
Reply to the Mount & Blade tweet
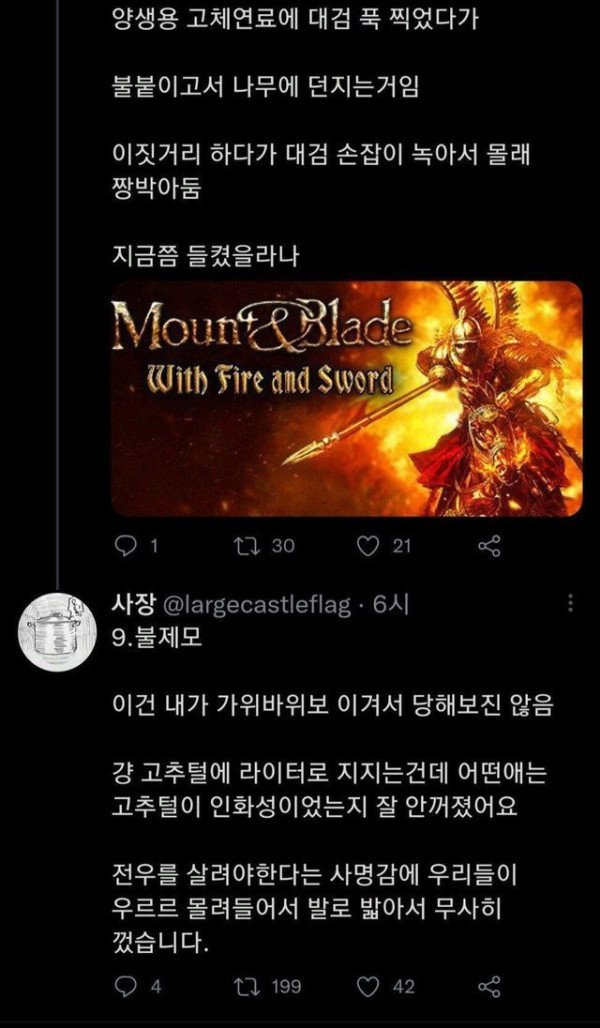tap(124, 546)
